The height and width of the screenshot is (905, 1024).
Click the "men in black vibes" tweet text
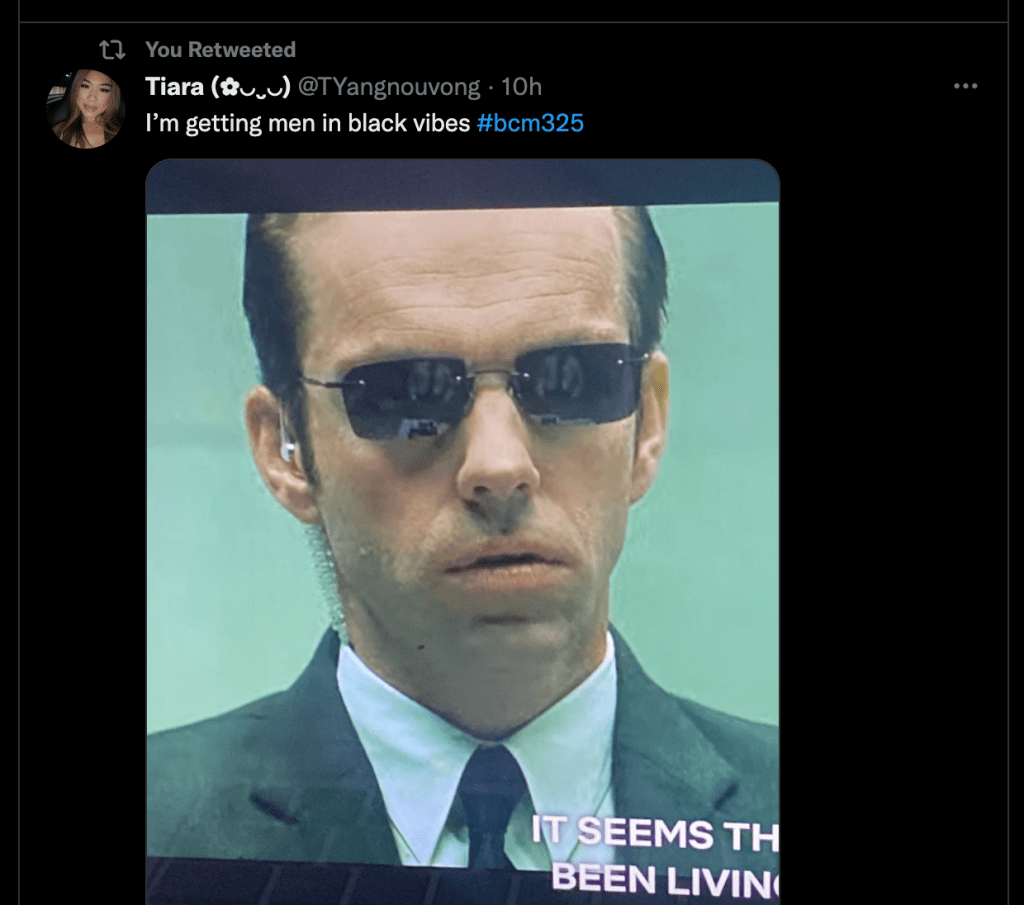tap(309, 124)
